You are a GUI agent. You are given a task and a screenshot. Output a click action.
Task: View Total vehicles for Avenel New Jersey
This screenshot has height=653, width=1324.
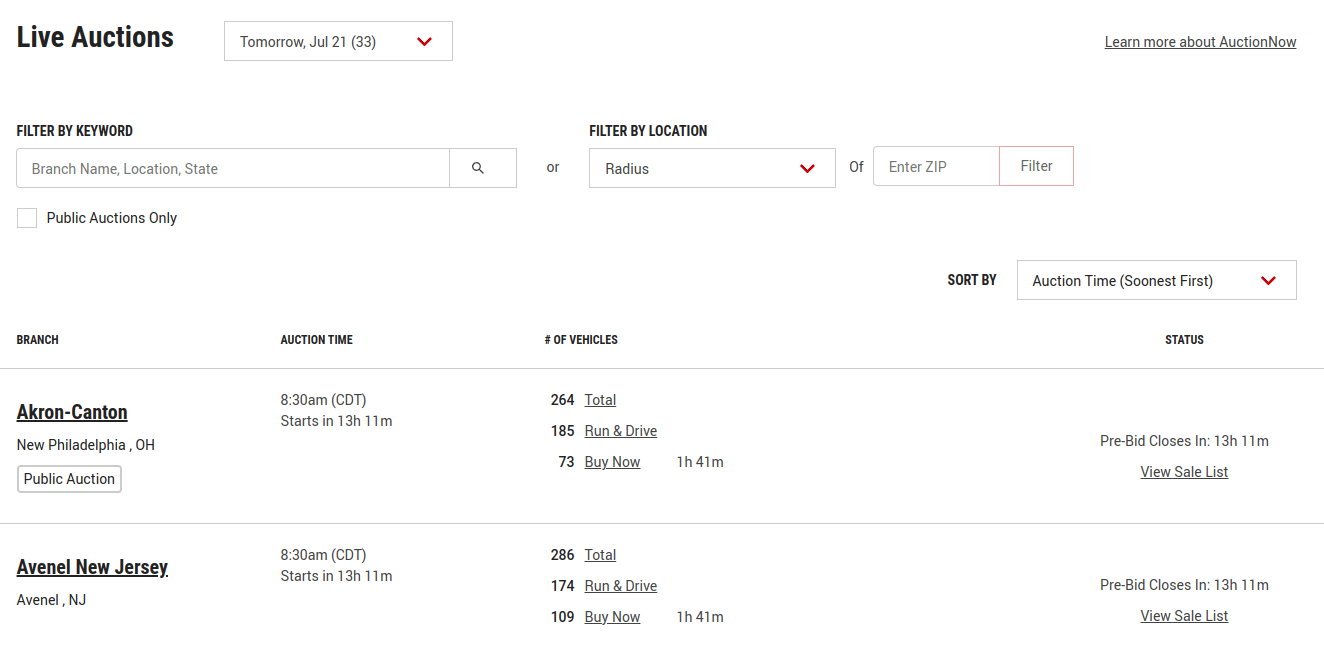(600, 555)
